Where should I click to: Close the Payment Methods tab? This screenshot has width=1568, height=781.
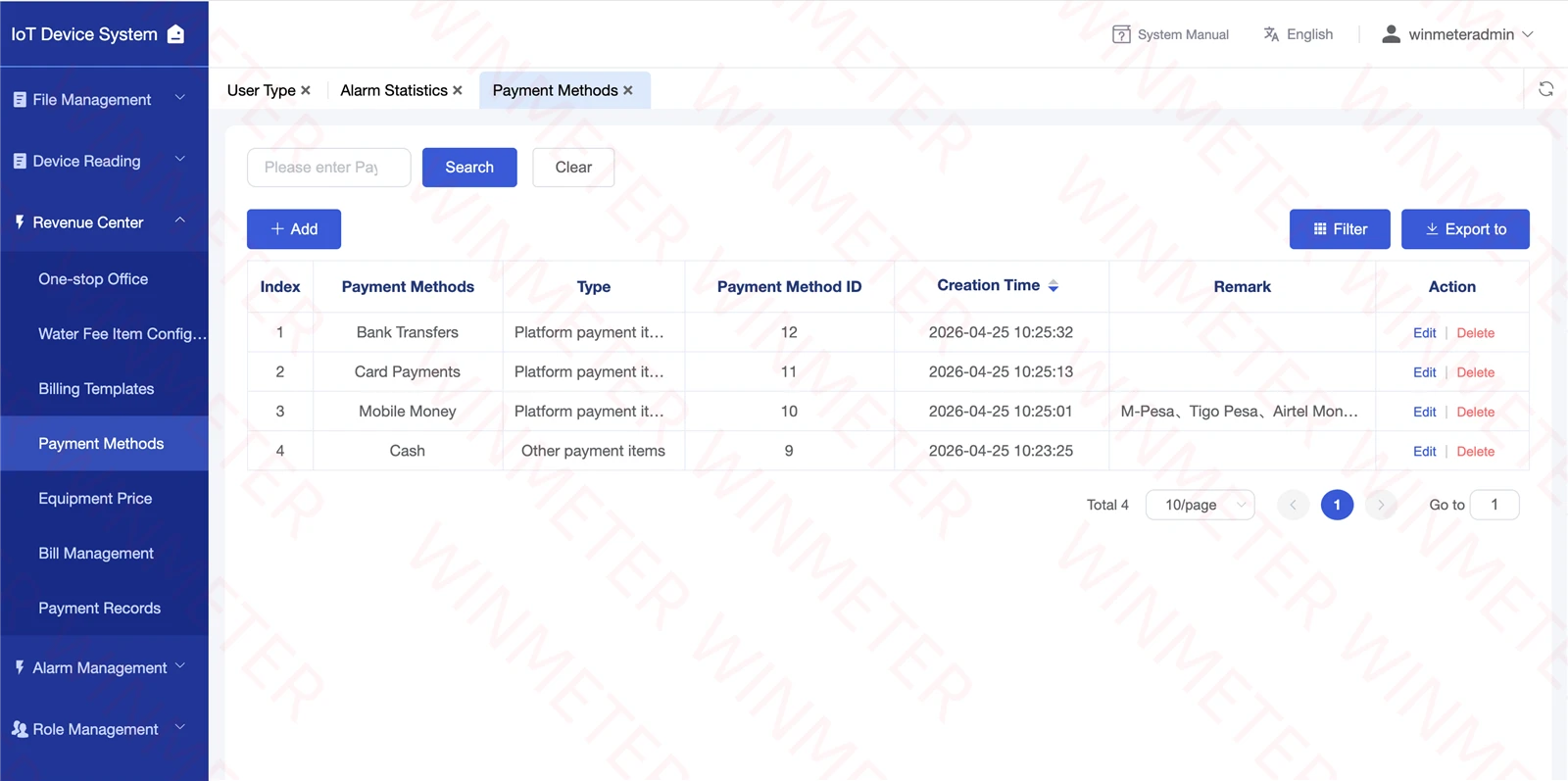click(x=628, y=90)
